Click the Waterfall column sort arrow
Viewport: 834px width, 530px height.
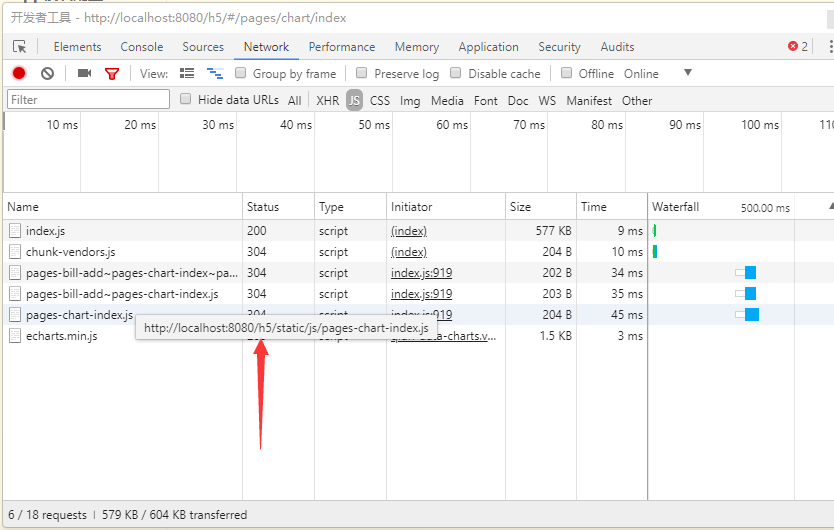click(x=829, y=206)
